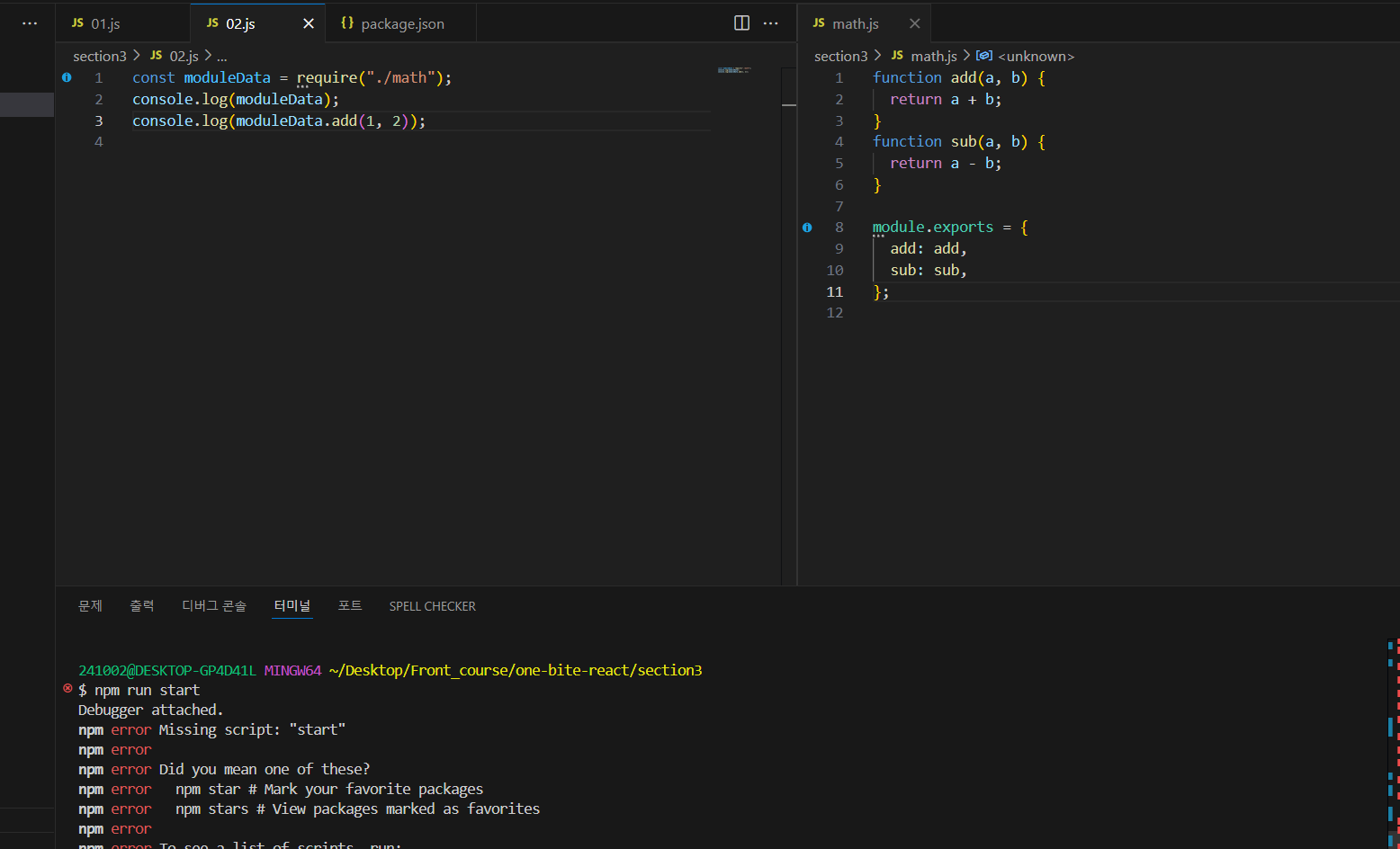Open the 출력 (Output) panel tab
The image size is (1400, 849).
point(142,606)
